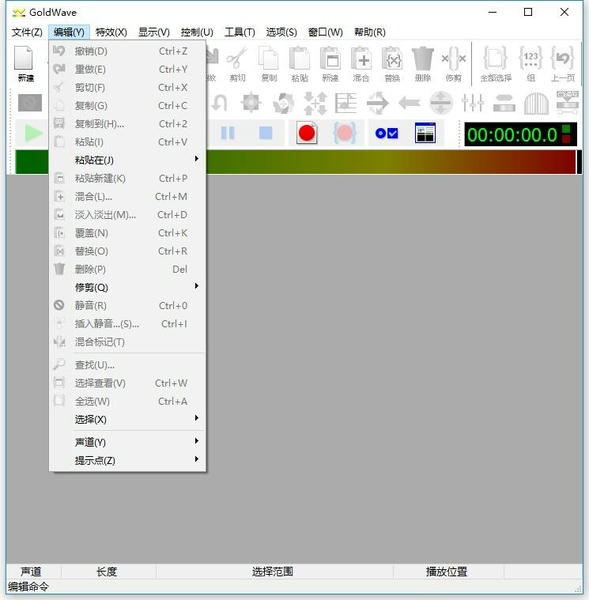This screenshot has height=600, width=589.
Task: Click the Replace (替换) toolbar icon
Action: coord(392,64)
